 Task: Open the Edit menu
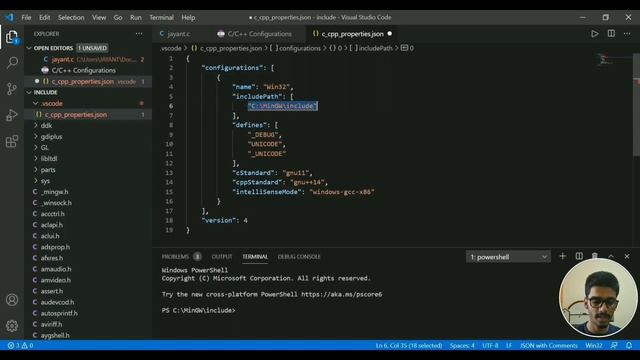coord(44,18)
